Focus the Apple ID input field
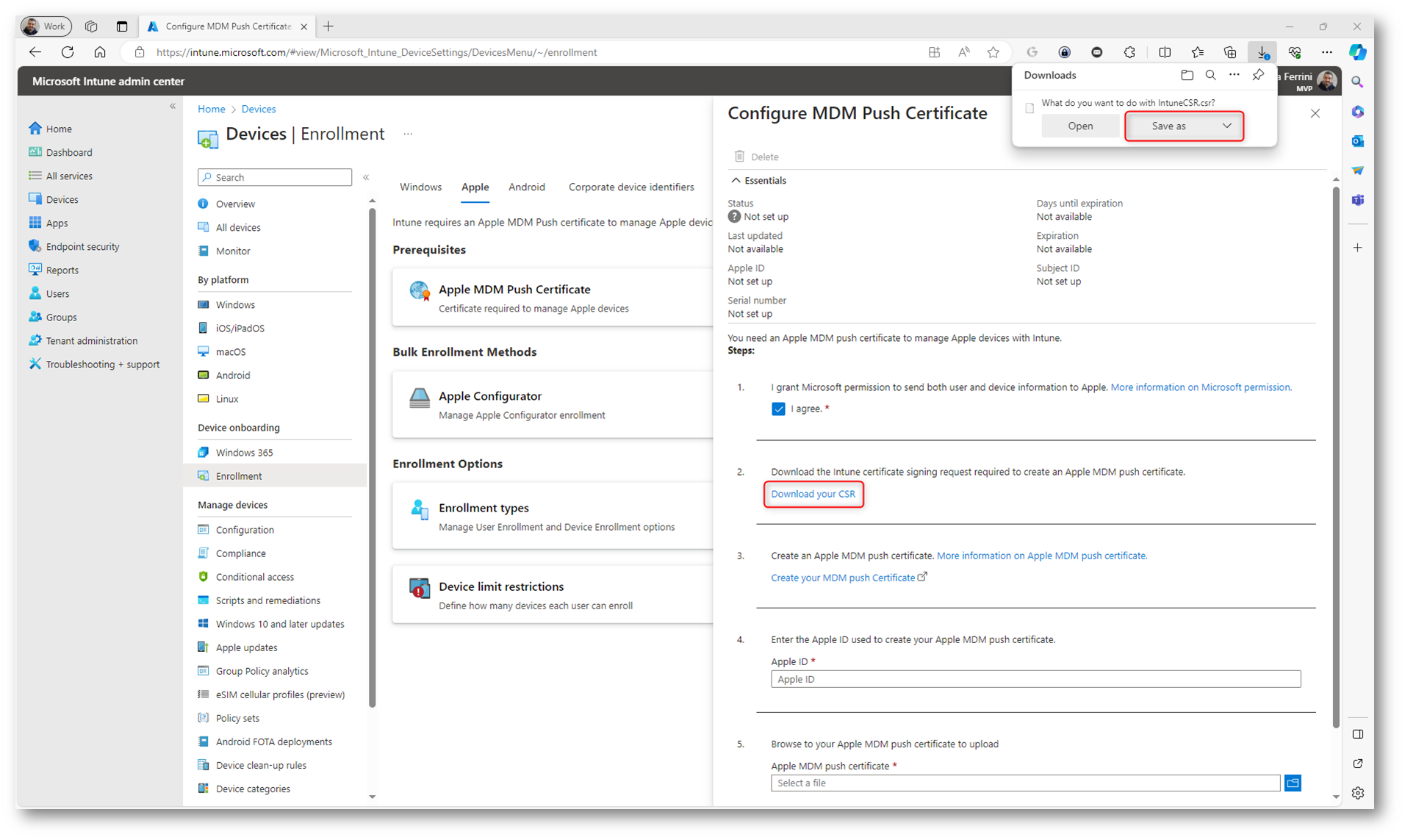Image resolution: width=1405 pixels, height=840 pixels. coord(1035,679)
